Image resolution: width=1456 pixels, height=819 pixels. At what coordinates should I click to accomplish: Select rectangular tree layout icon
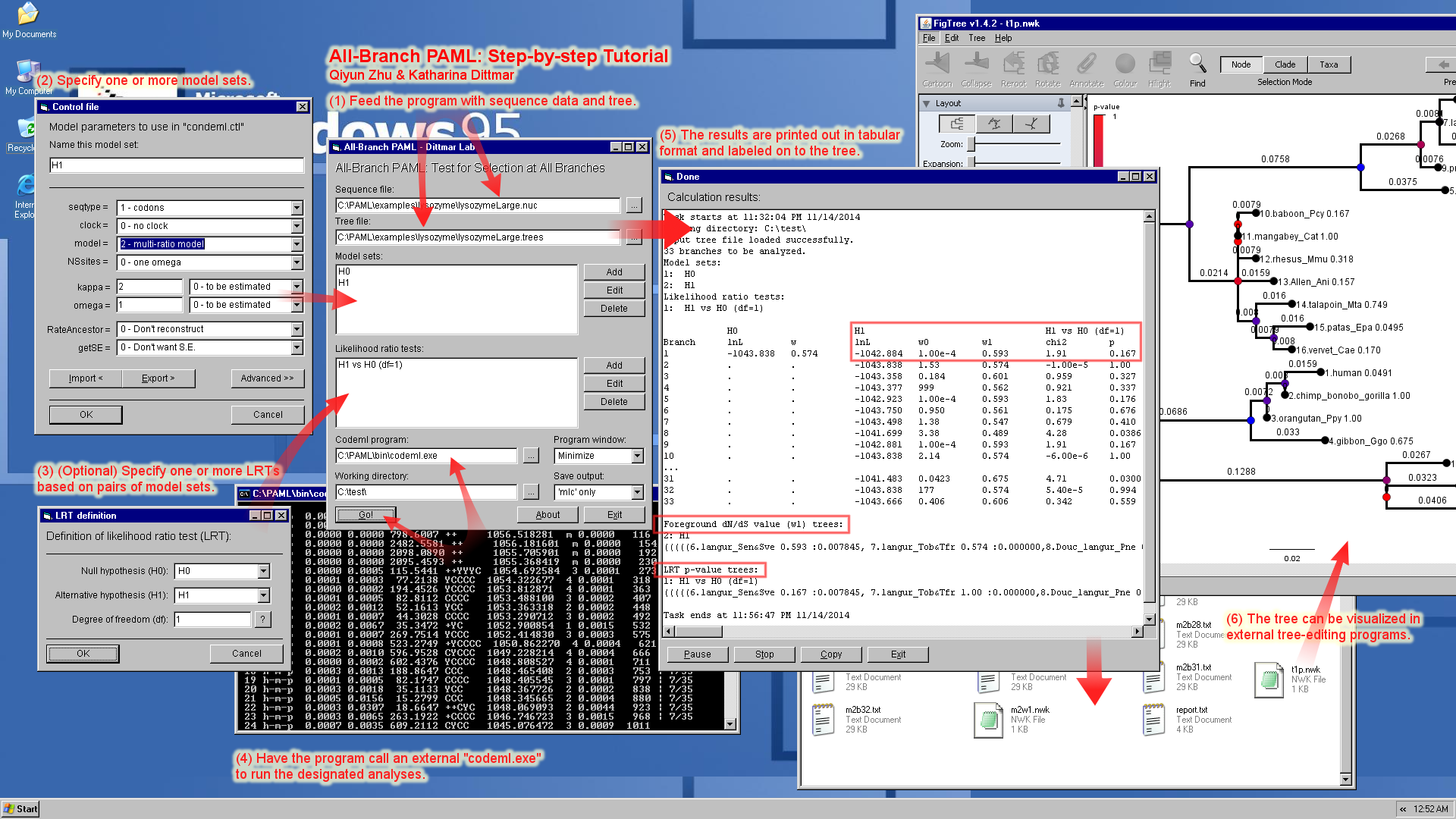(x=957, y=124)
